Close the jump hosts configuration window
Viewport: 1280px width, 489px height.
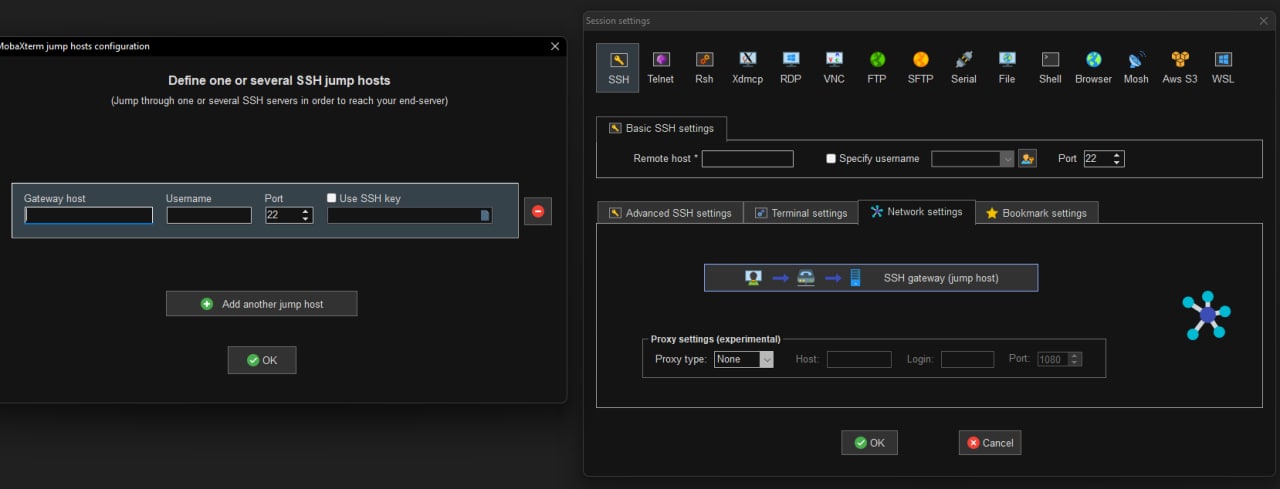point(555,46)
